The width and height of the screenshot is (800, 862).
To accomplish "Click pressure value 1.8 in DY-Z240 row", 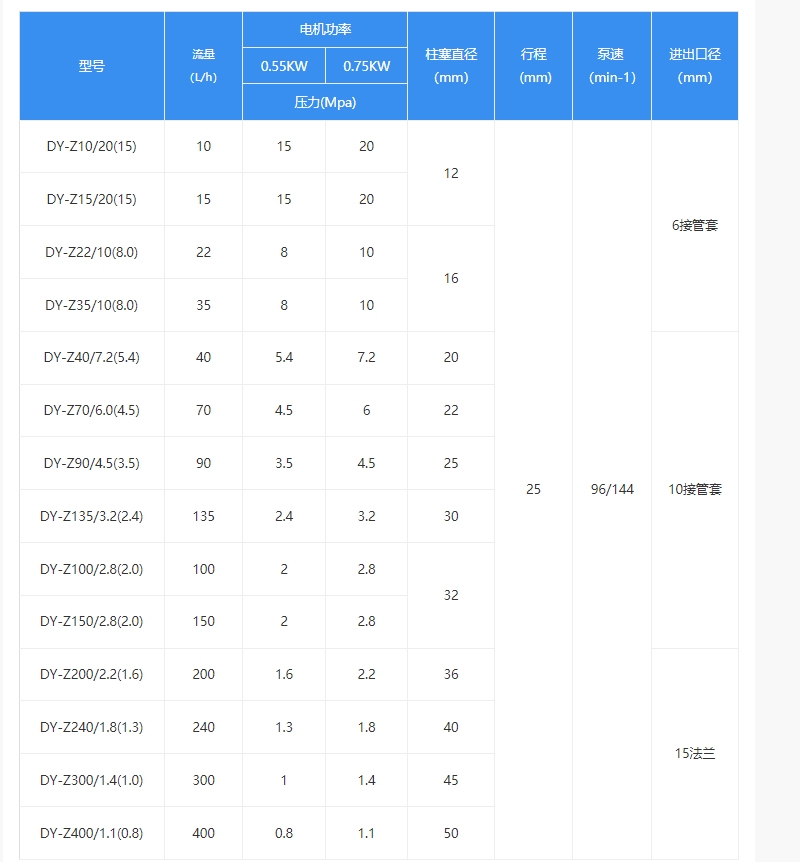I will point(367,727).
